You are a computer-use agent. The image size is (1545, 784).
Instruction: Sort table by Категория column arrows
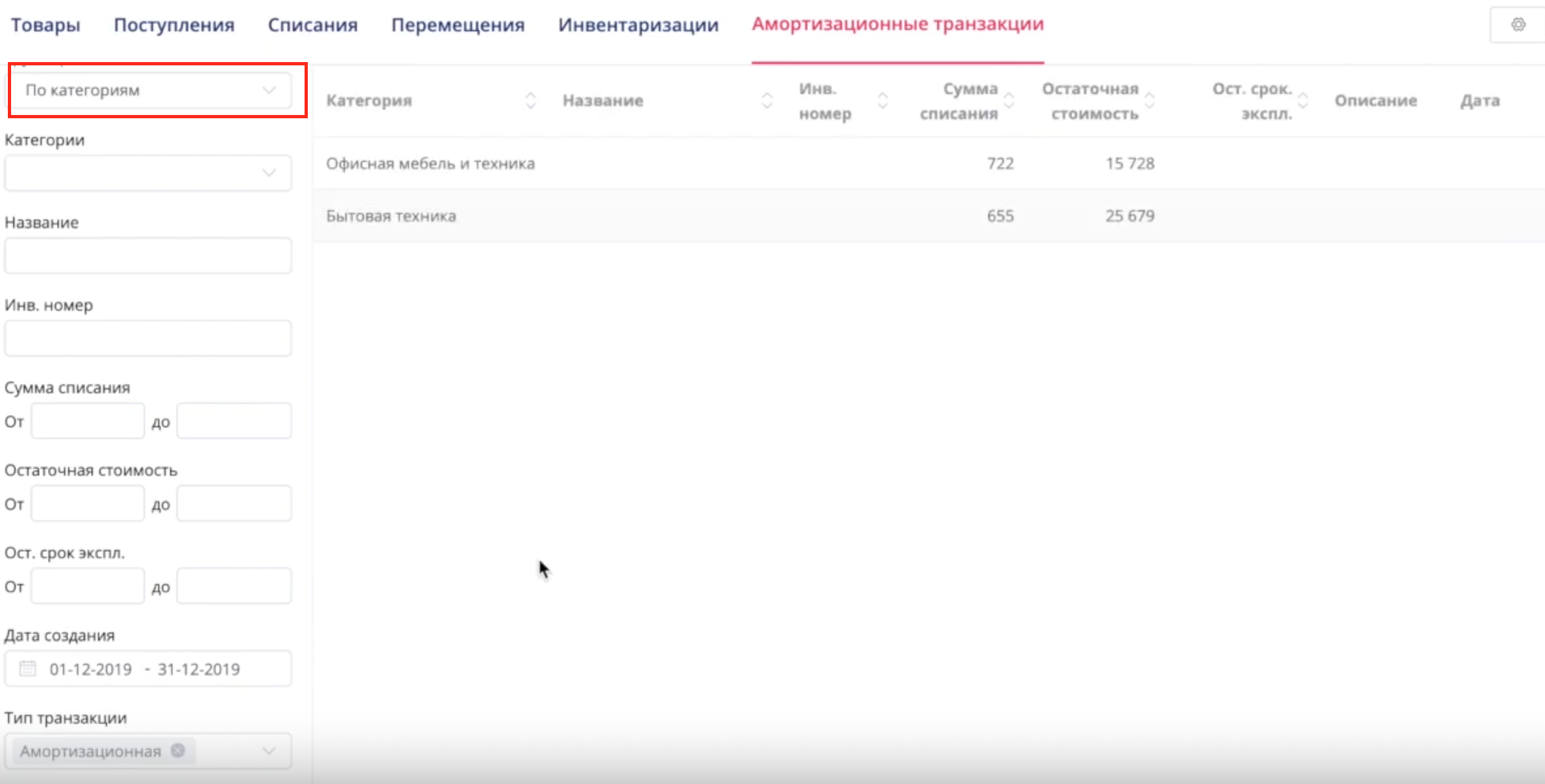[531, 101]
